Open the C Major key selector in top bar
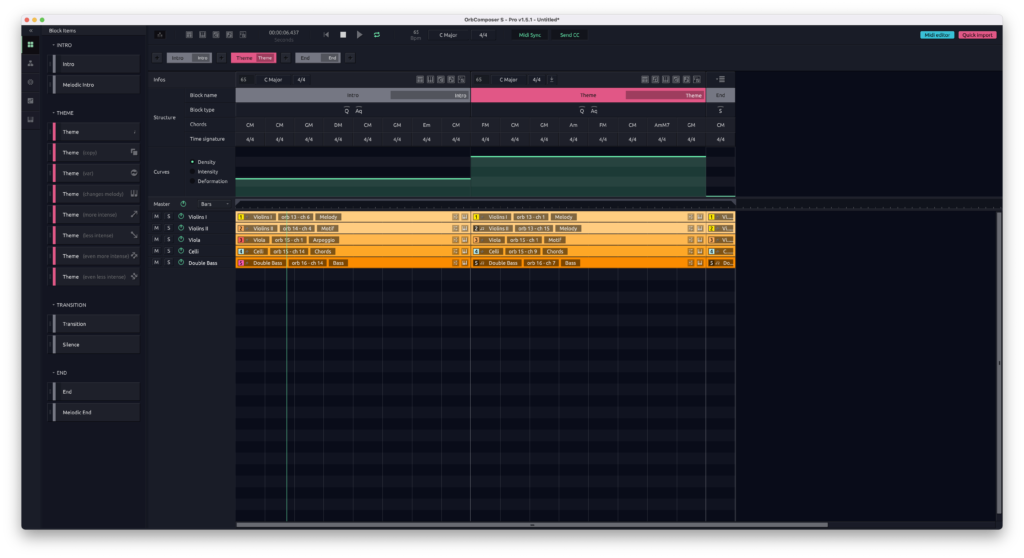The width and height of the screenshot is (1024, 558). [x=447, y=35]
